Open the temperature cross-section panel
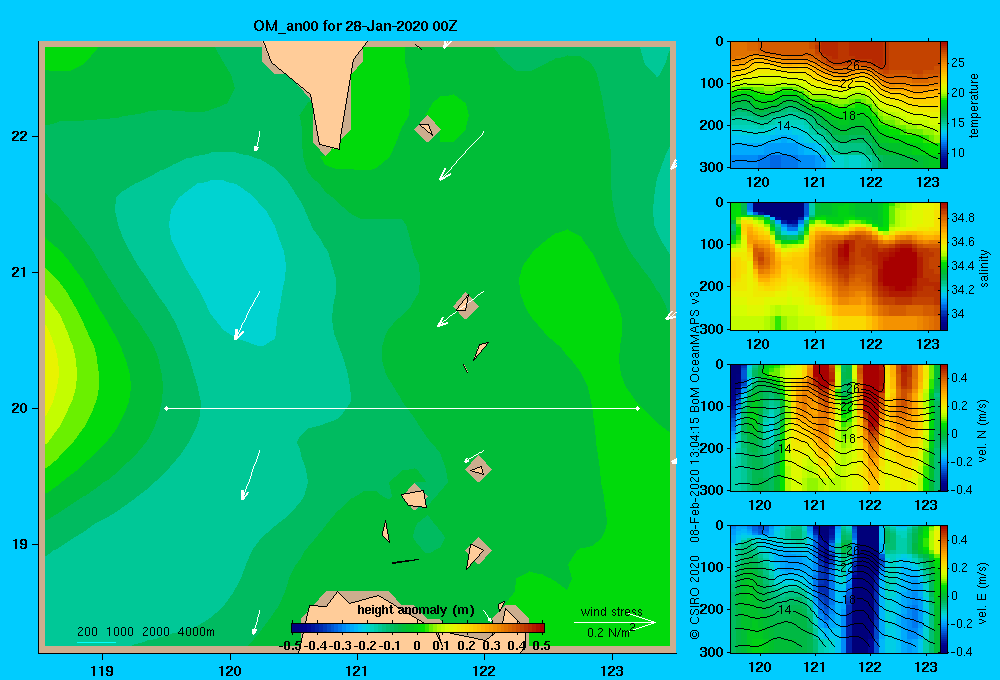Image resolution: width=1000 pixels, height=680 pixels. pyautogui.click(x=834, y=105)
